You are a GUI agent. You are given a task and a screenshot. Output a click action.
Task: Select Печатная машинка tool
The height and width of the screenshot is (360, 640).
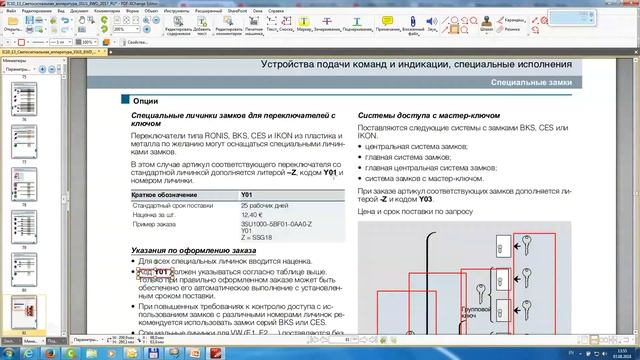pyautogui.click(x=254, y=25)
